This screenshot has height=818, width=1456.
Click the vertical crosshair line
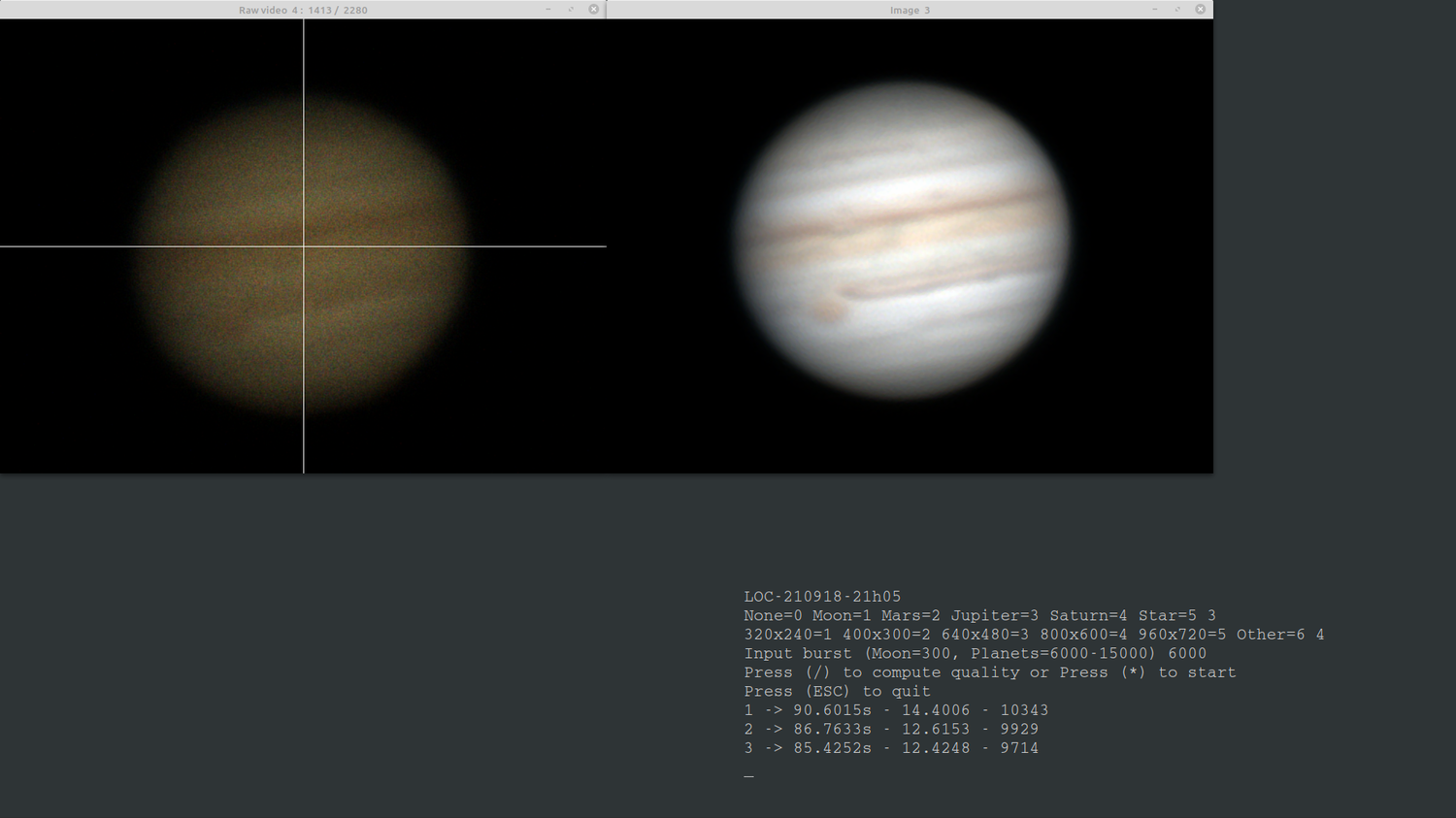(x=304, y=388)
